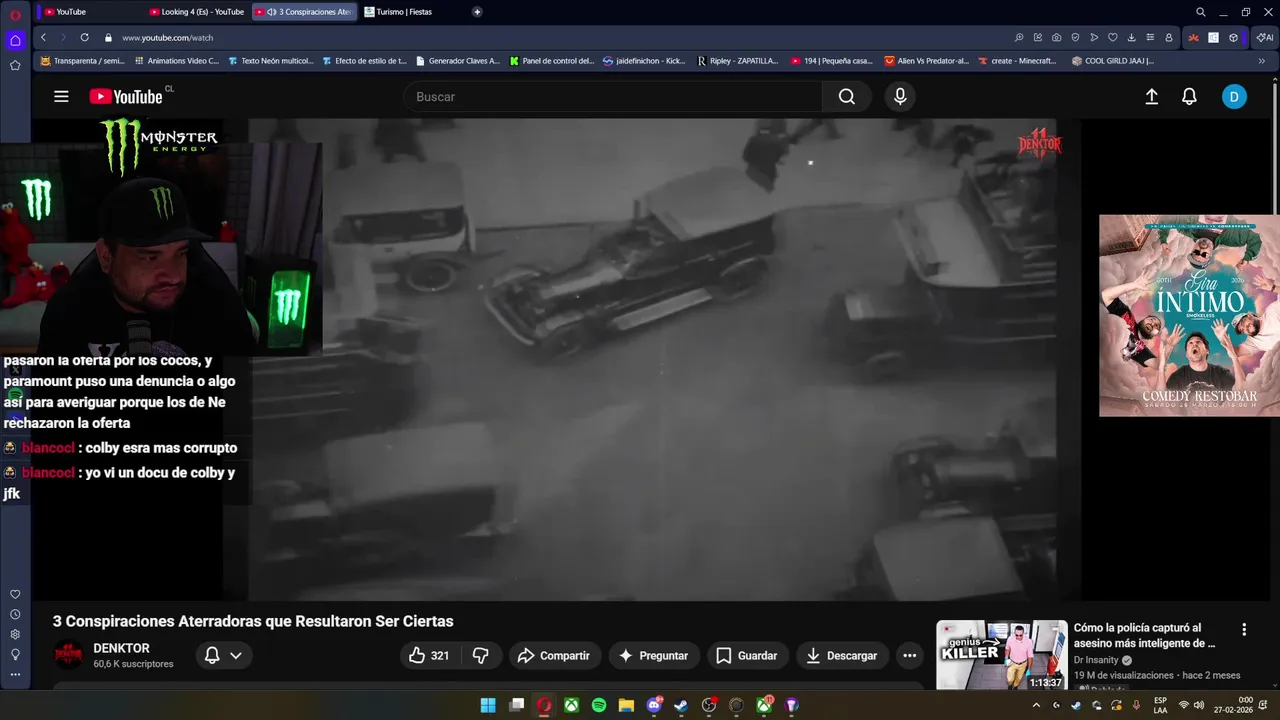Open search-in-tabs magnifier in title bar
Image resolution: width=1280 pixels, height=720 pixels.
pos(1201,12)
